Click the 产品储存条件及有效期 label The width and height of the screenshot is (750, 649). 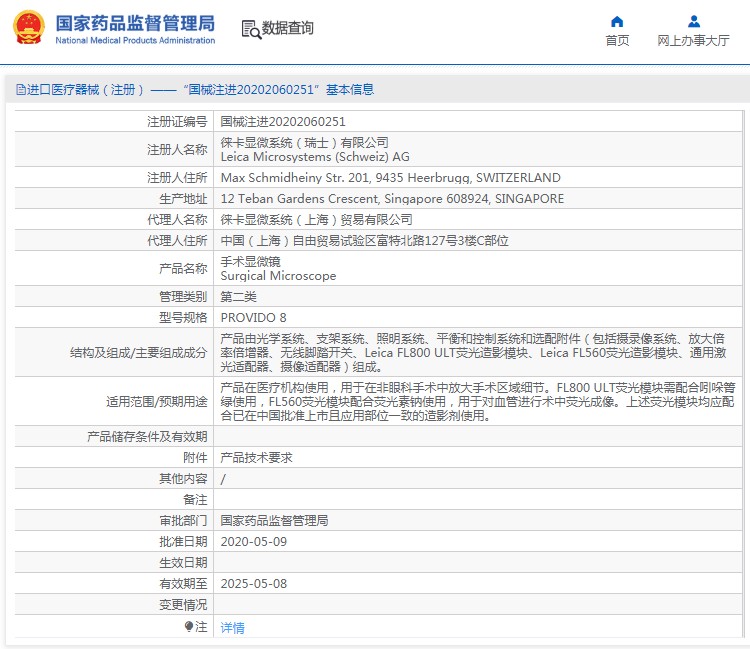(x=147, y=437)
